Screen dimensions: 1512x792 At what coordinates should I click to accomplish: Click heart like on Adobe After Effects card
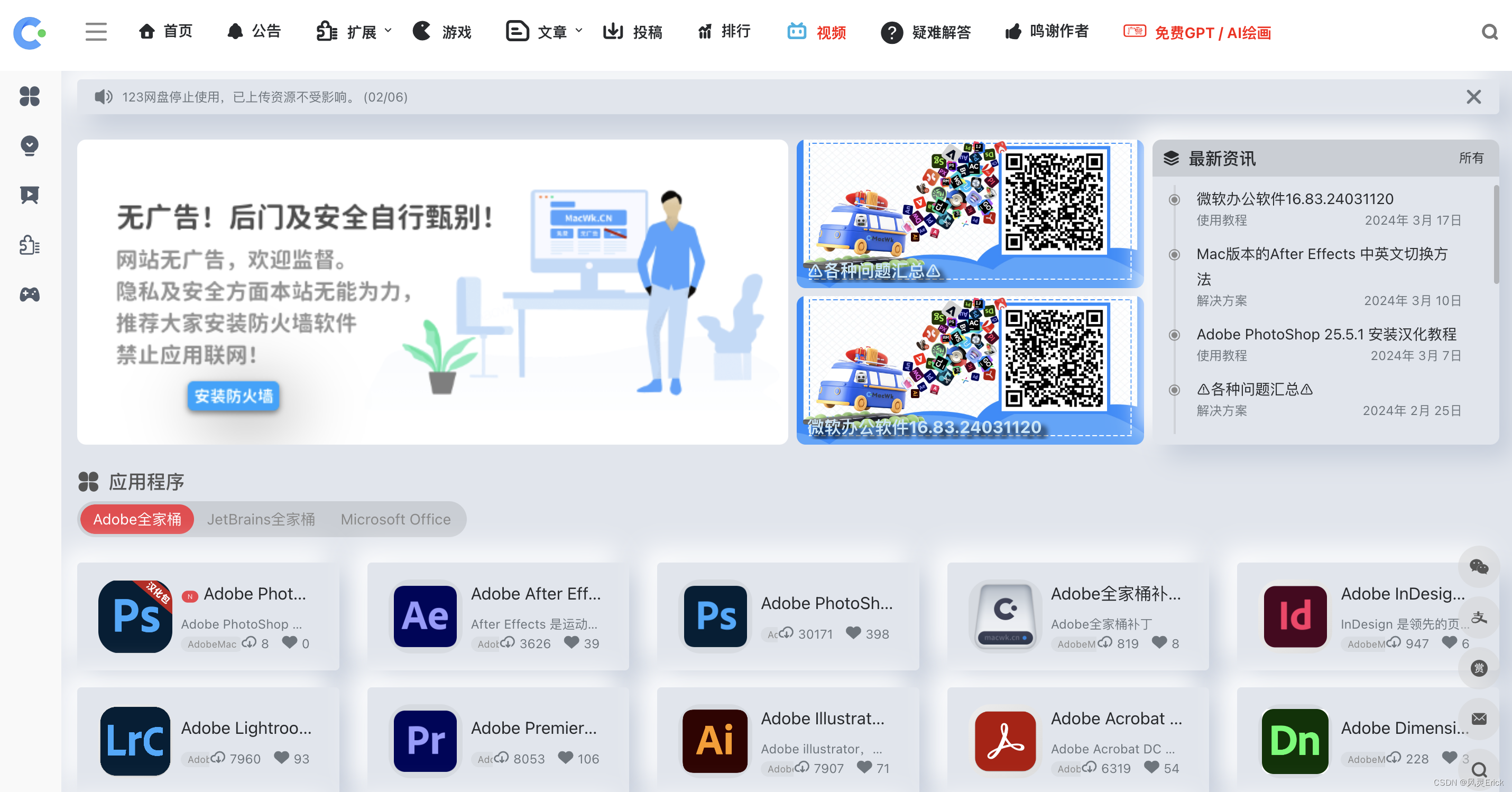click(571, 642)
